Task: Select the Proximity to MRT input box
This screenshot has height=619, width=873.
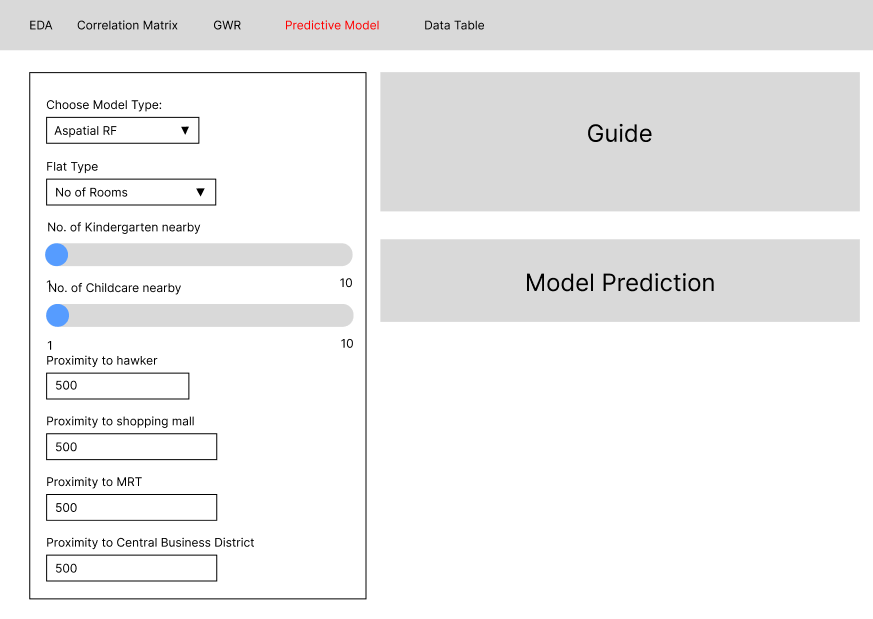Action: coord(131,507)
